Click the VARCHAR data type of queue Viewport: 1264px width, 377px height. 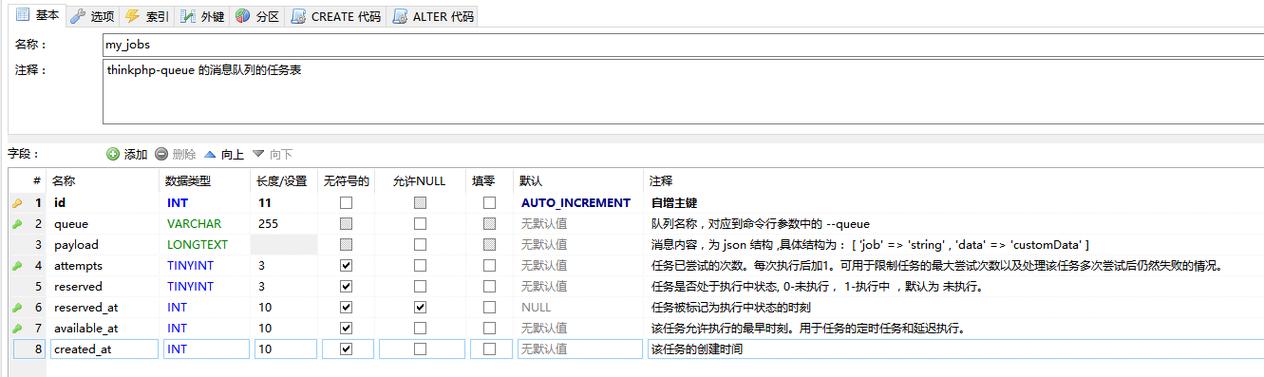tap(194, 224)
